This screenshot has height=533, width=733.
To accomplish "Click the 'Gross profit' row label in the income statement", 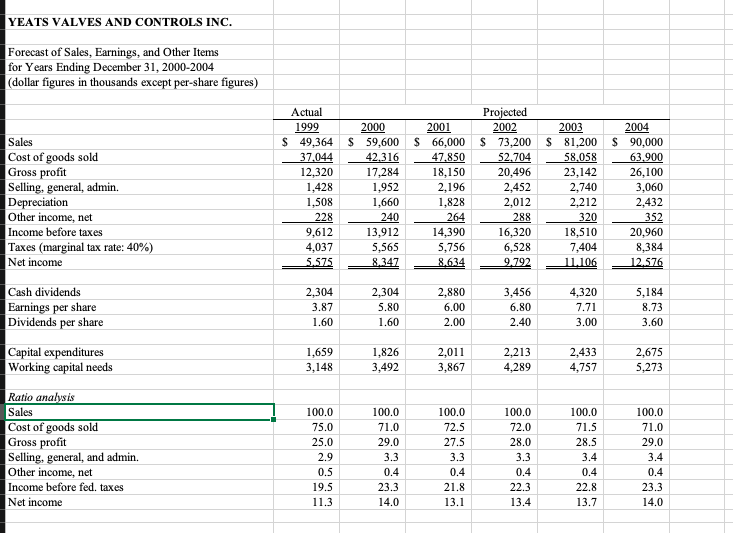I will coord(37,172).
